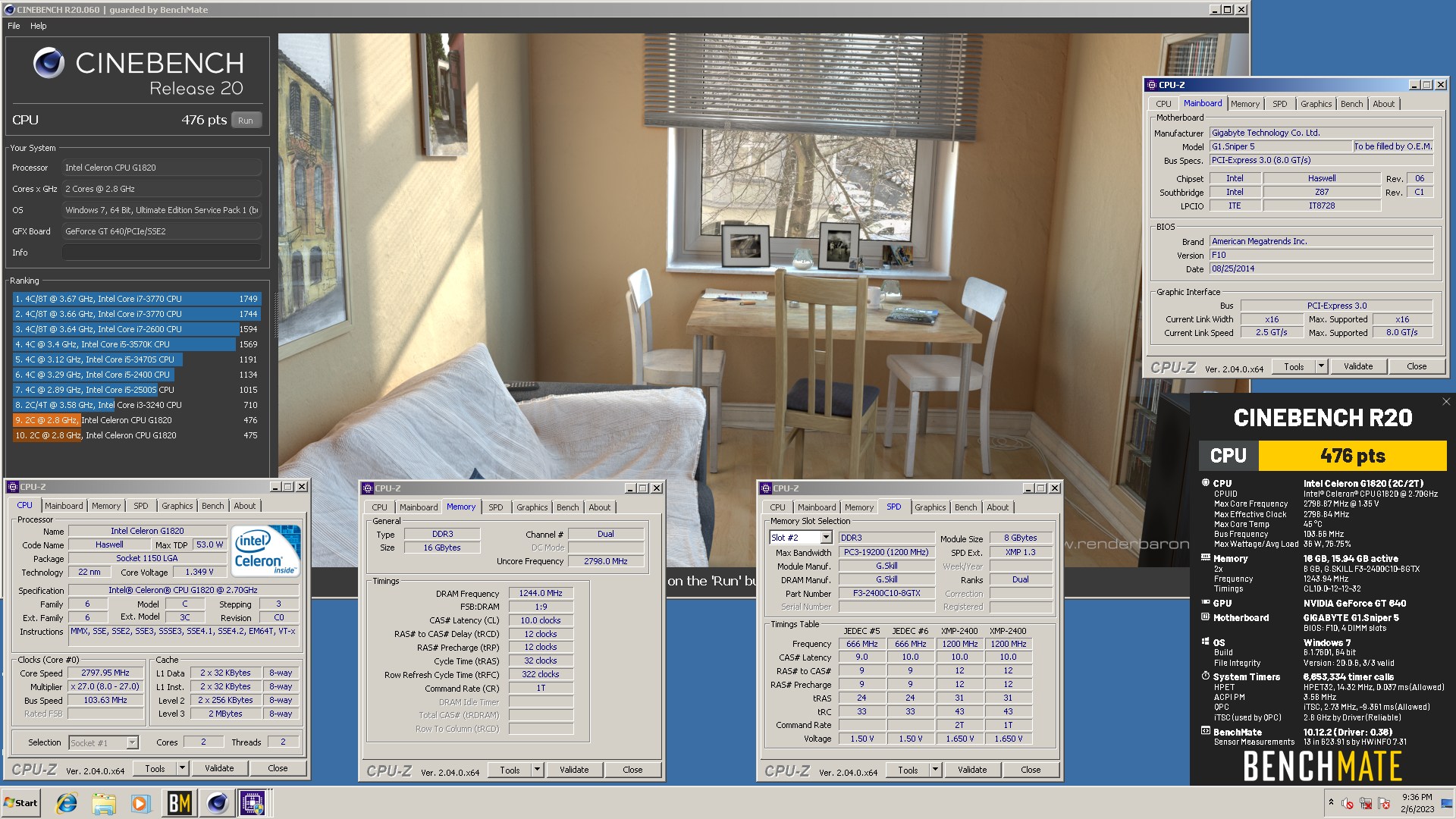Click the CPU-Z chip icon on the taskbar
This screenshot has width=1456, height=819.
253,802
